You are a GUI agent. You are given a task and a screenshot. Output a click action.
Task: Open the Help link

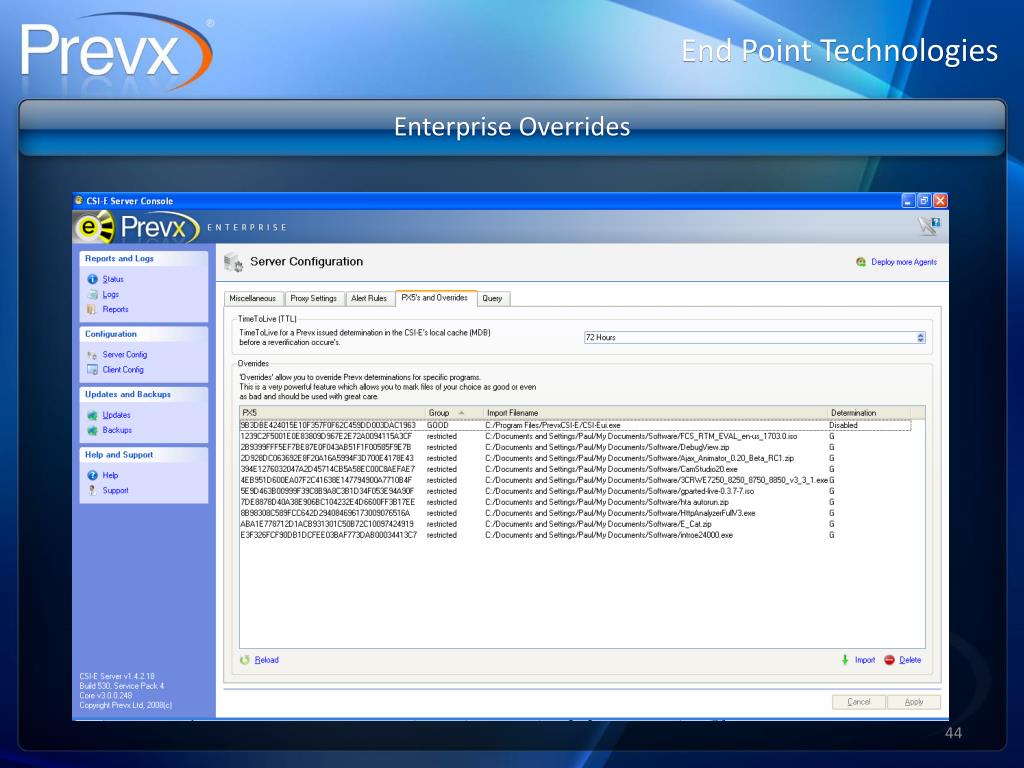click(110, 475)
